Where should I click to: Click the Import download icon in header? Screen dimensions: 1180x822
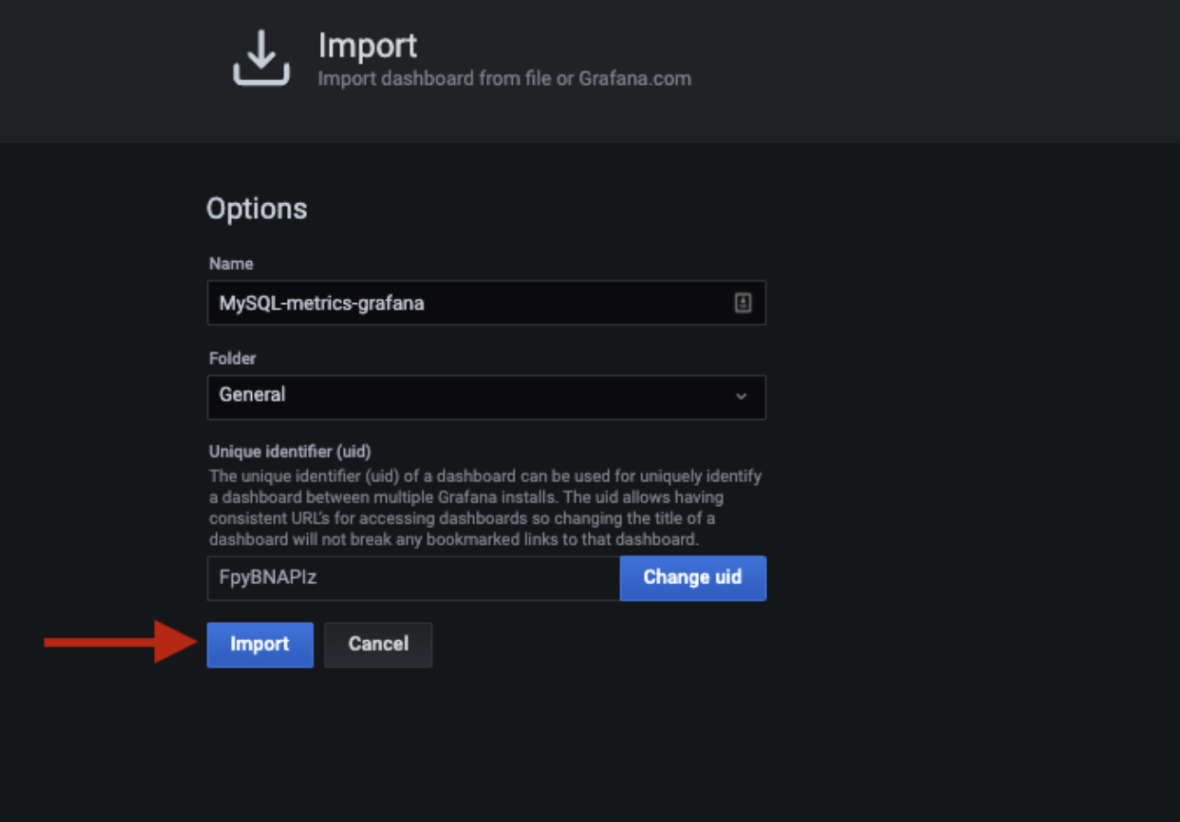tap(261, 58)
